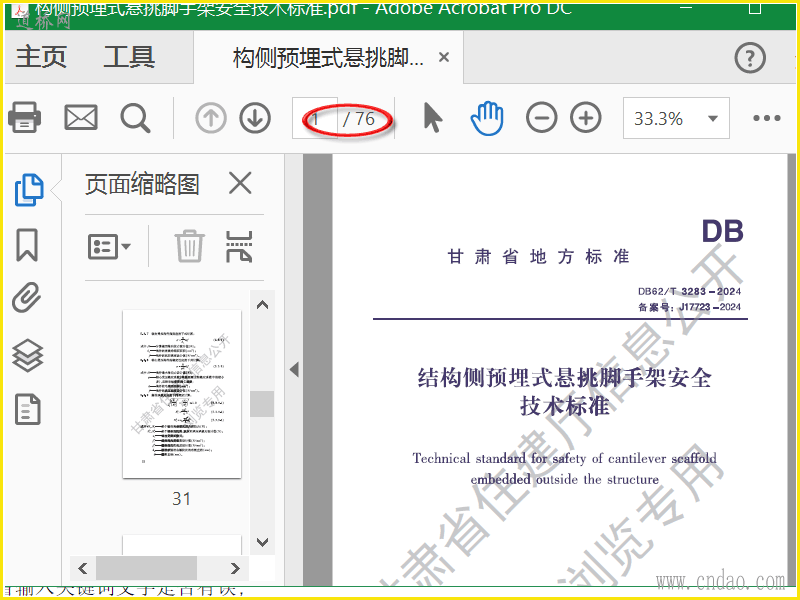Click the standard number DB62/T 3283-2024
Image resolution: width=800 pixels, height=600 pixels.
pos(689,291)
